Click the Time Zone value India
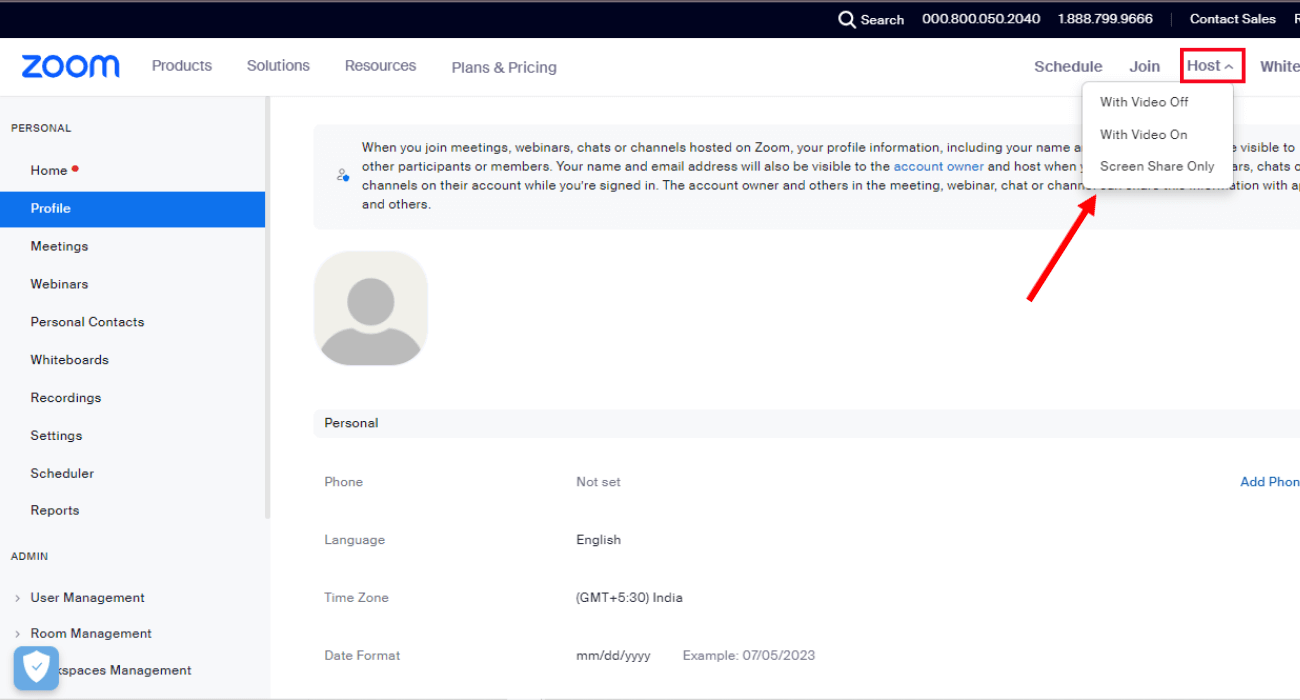This screenshot has width=1300, height=700. 629,598
